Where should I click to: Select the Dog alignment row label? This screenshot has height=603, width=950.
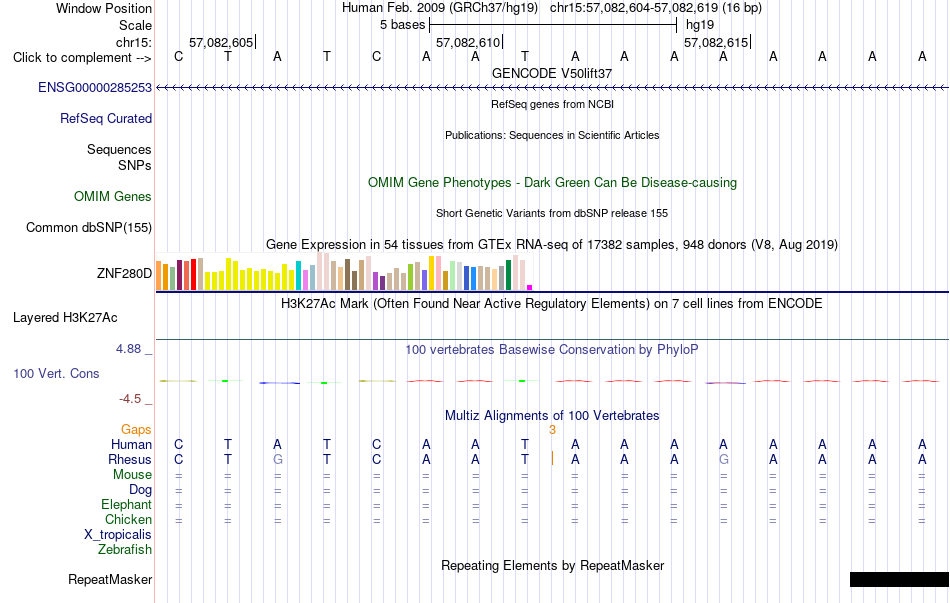[140, 490]
